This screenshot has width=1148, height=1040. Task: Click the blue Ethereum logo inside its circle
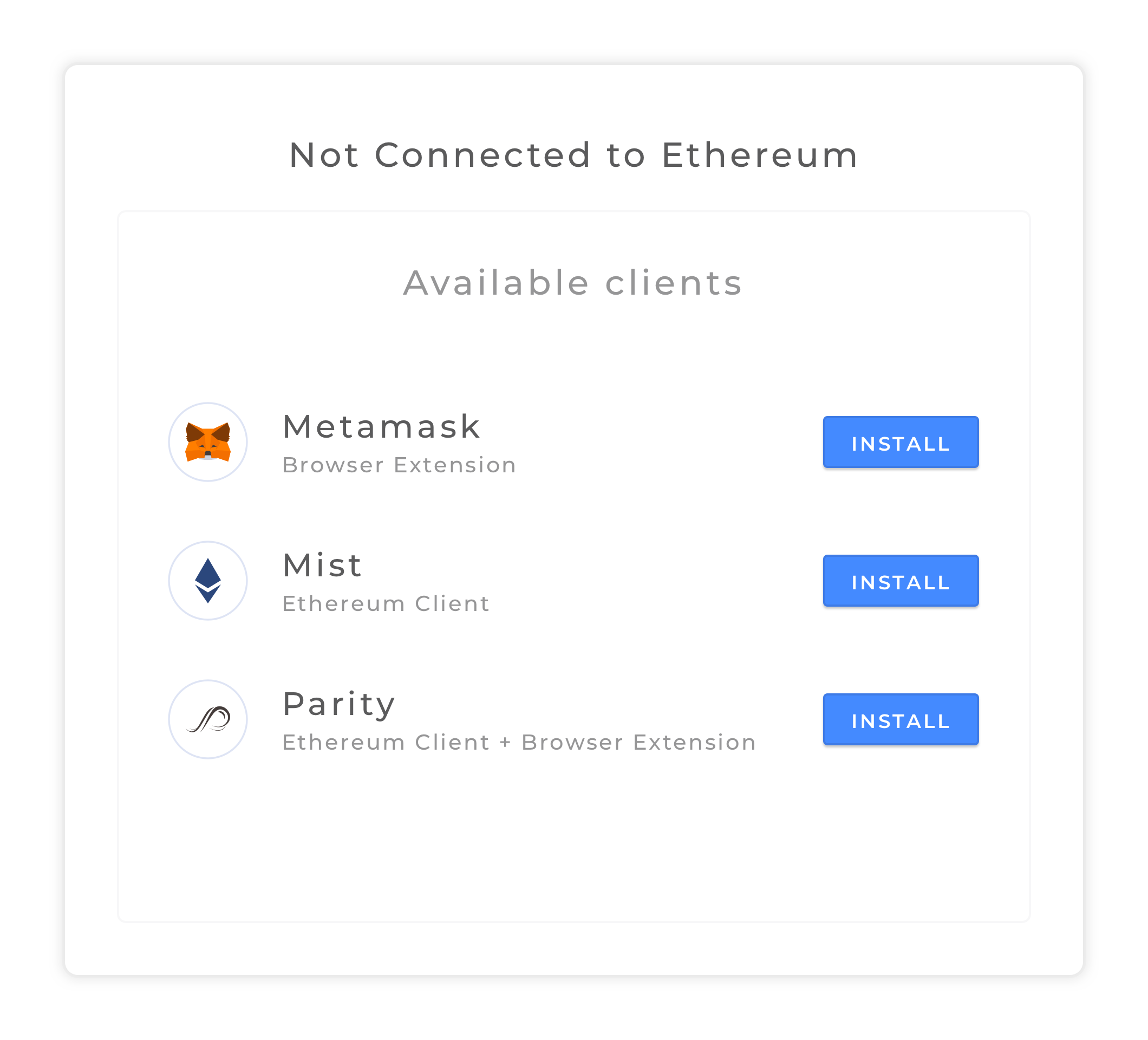(x=209, y=581)
